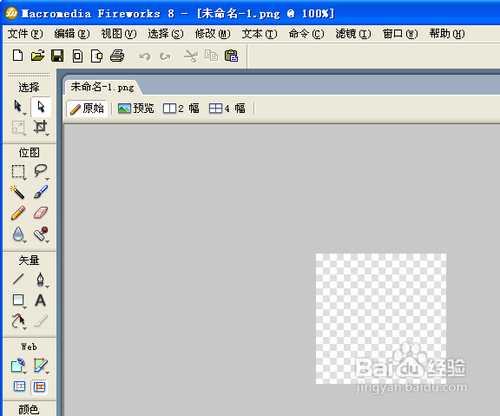The image size is (500, 416).
Task: Select the Freeform reshape tool
Action: (18, 321)
